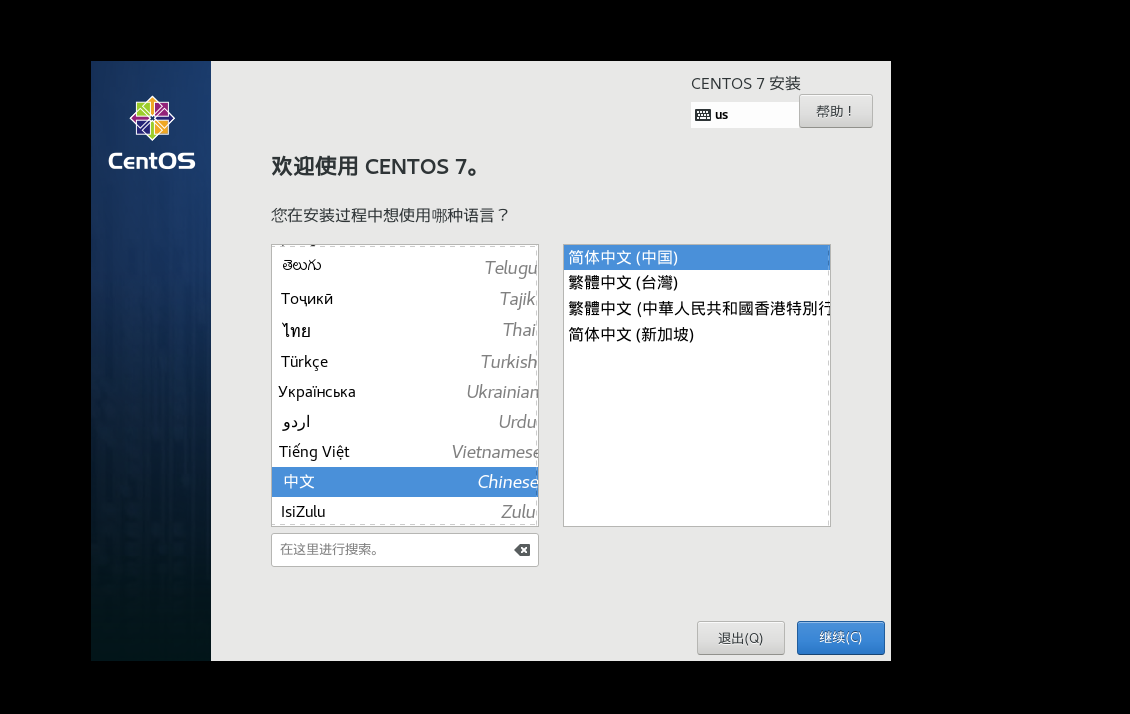Select IsiZulu Zulu language

405,512
